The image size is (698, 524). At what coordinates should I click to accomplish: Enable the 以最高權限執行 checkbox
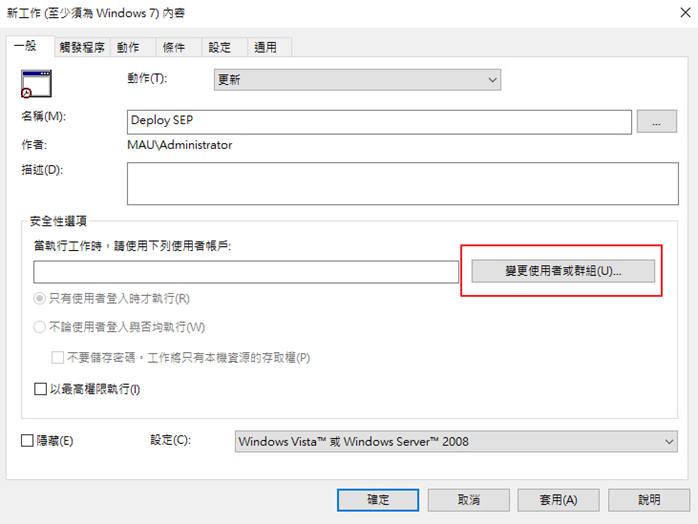pyautogui.click(x=41, y=389)
